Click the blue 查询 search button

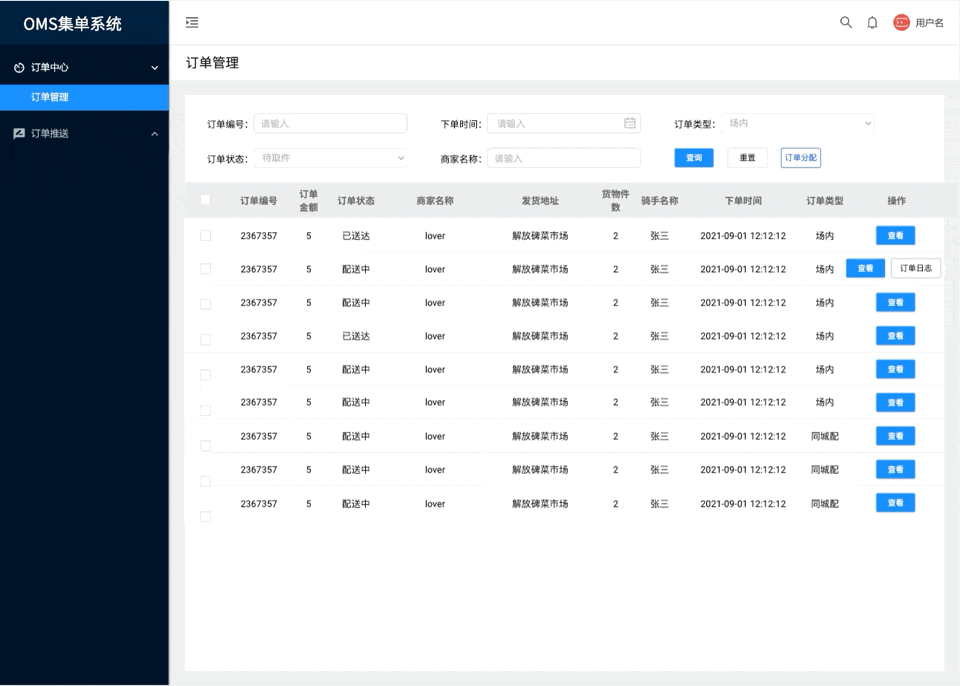tap(694, 157)
